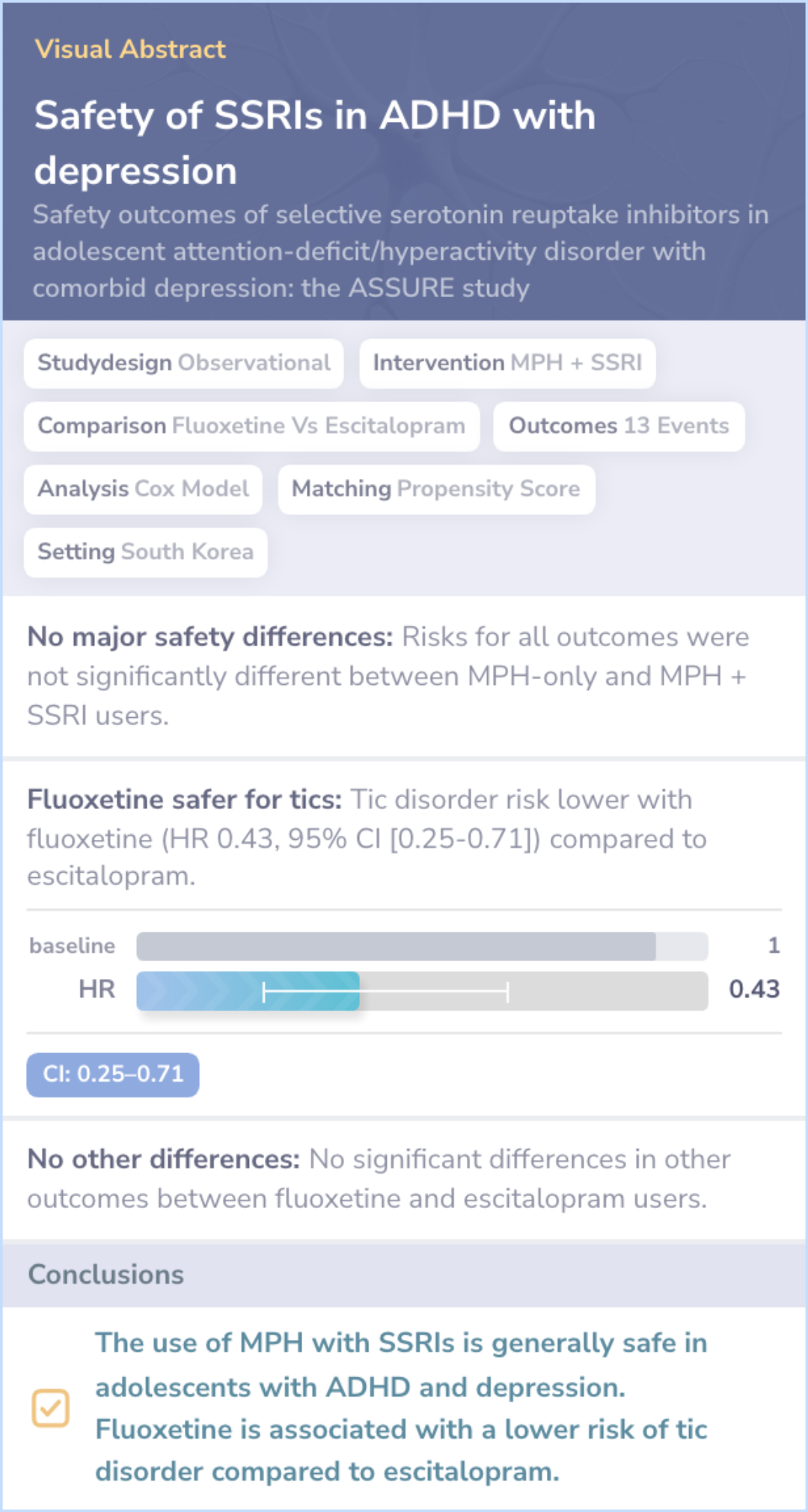Select the No major safety differences finding
808x1512 pixels.
pyautogui.click(x=388, y=677)
